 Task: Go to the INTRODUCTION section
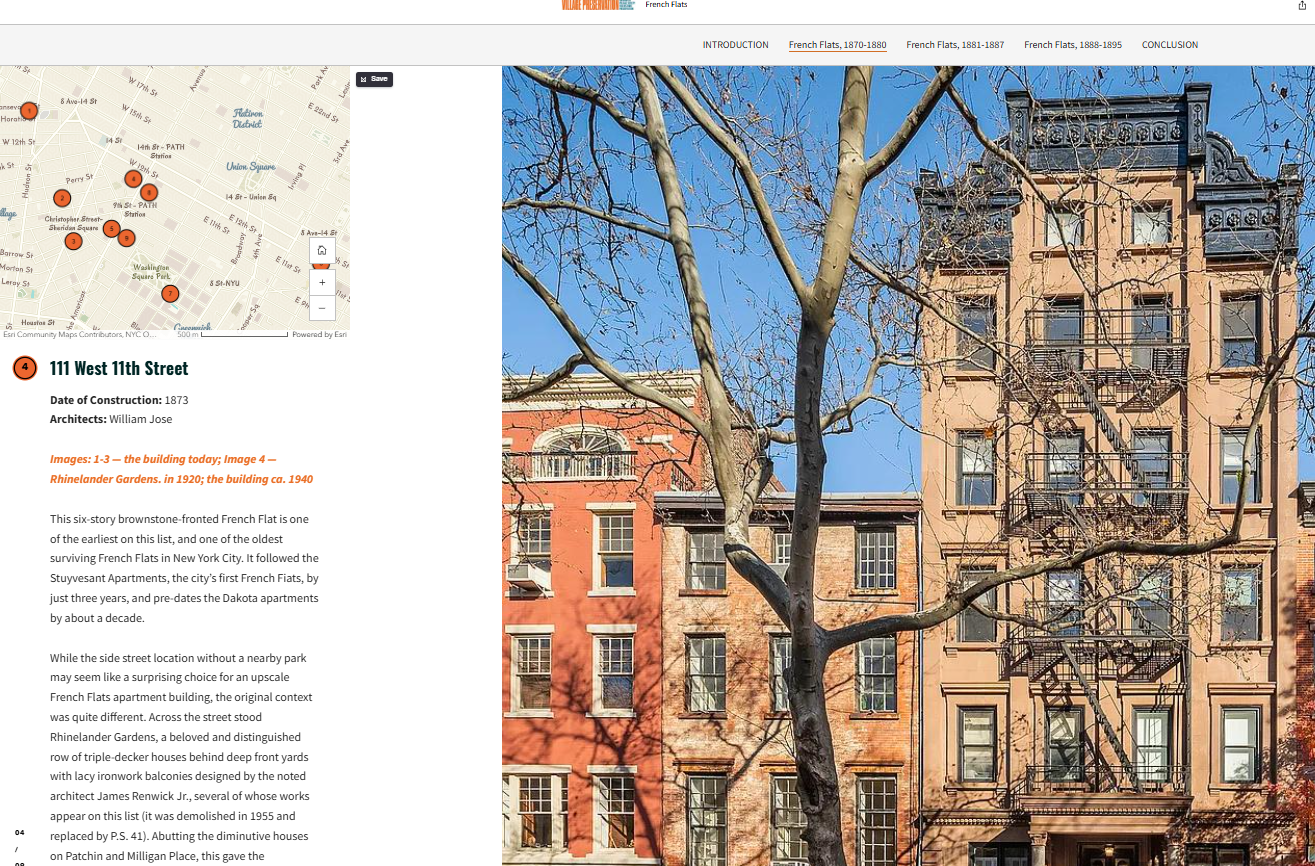click(x=735, y=45)
